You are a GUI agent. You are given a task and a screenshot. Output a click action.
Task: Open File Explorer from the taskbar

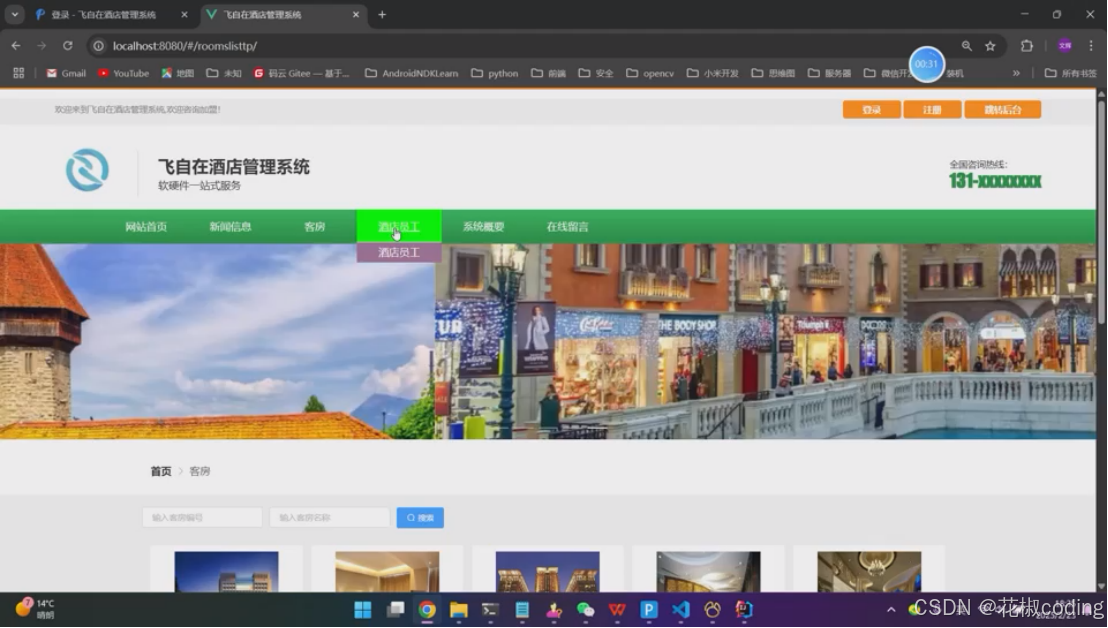[457, 609]
